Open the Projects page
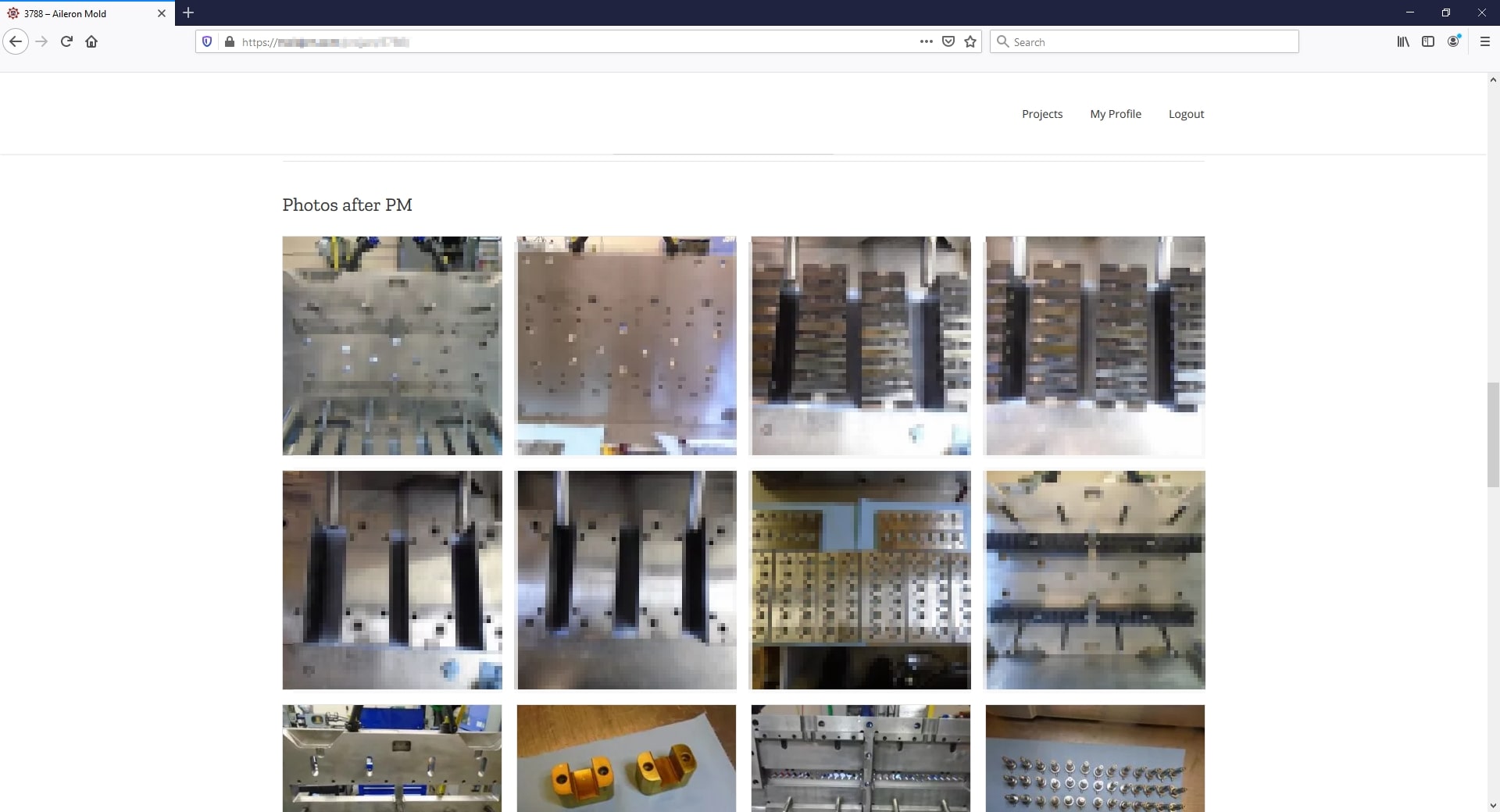The width and height of the screenshot is (1500, 812). (1042, 114)
